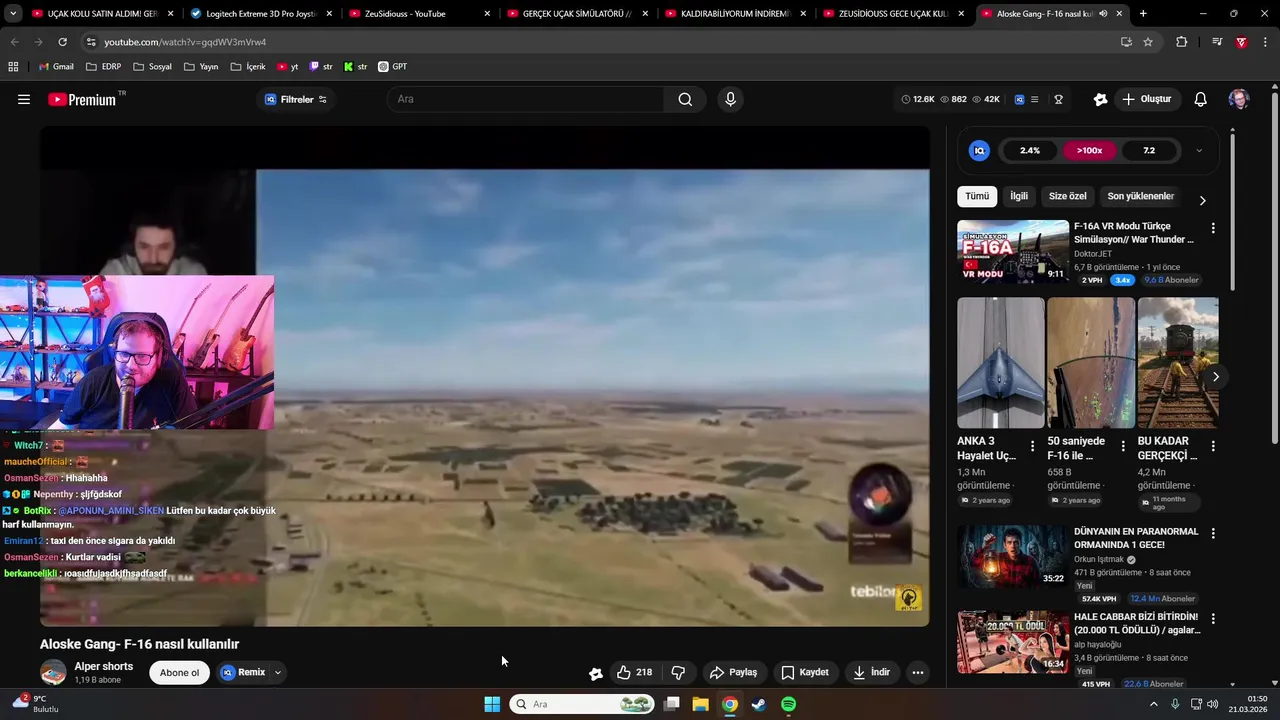Click the YouTube search input field
Viewport: 1280px width, 720px height.
click(x=525, y=99)
